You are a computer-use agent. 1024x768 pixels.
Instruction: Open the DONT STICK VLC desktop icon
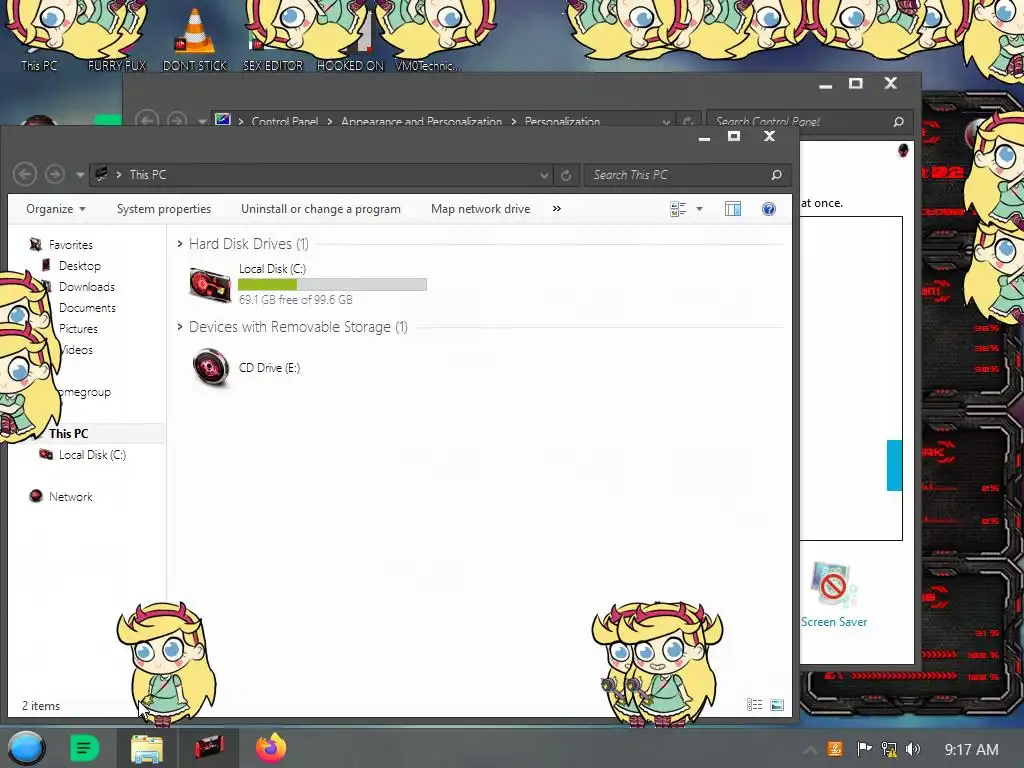pyautogui.click(x=195, y=38)
